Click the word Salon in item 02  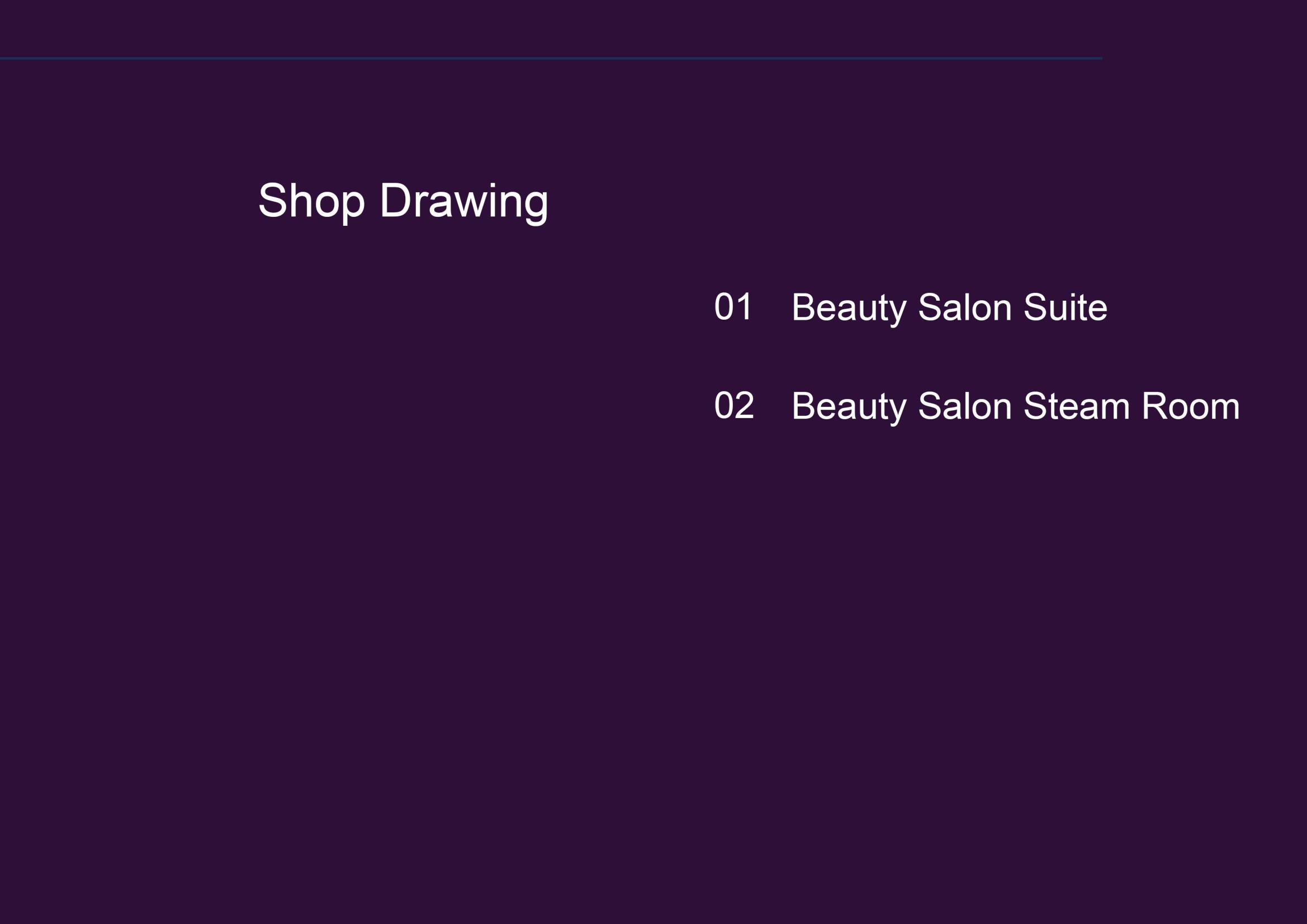(x=965, y=406)
